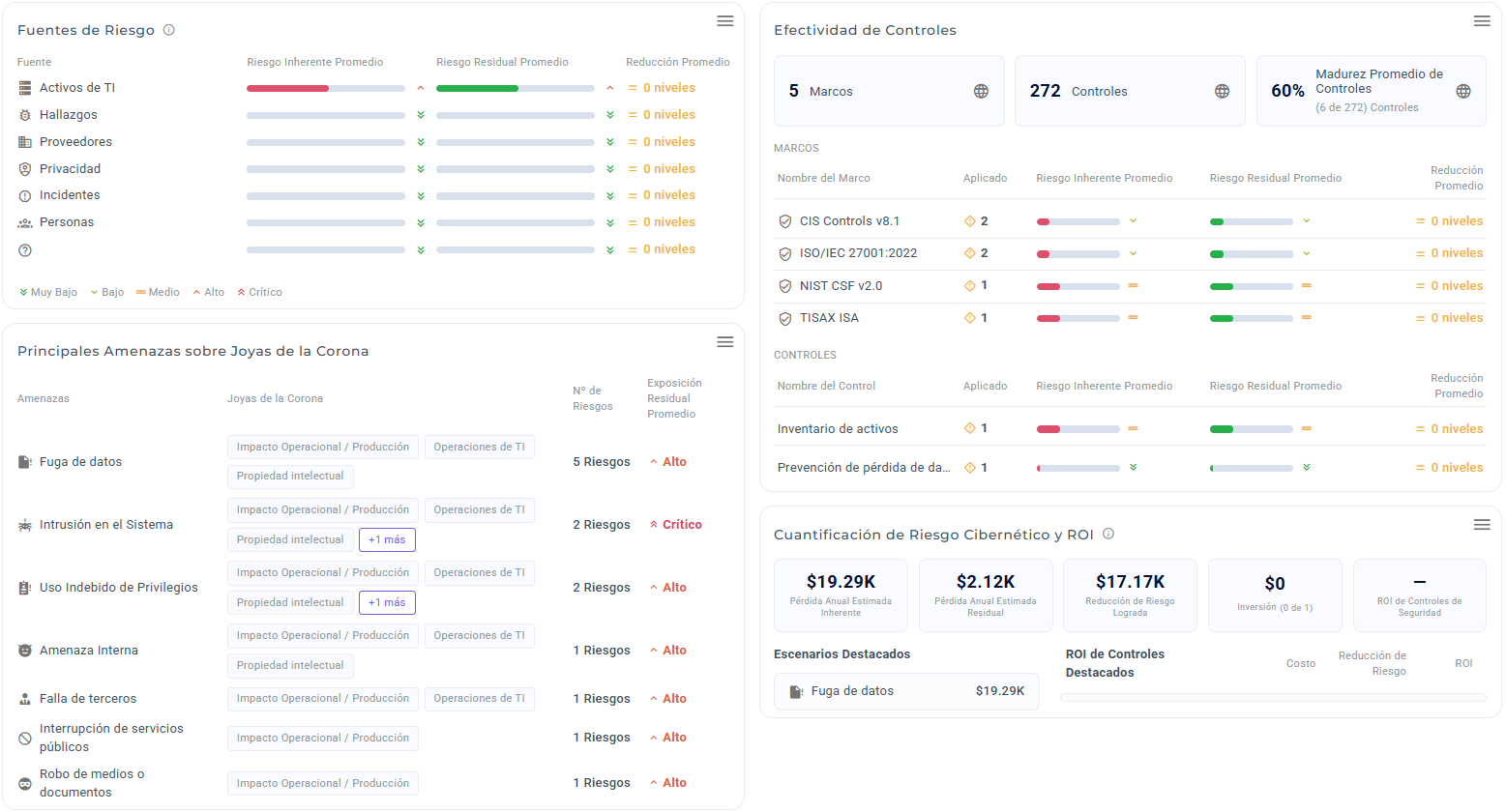Open the Fuentes de Riesgo panel menu
1506x812 pixels.
click(724, 21)
